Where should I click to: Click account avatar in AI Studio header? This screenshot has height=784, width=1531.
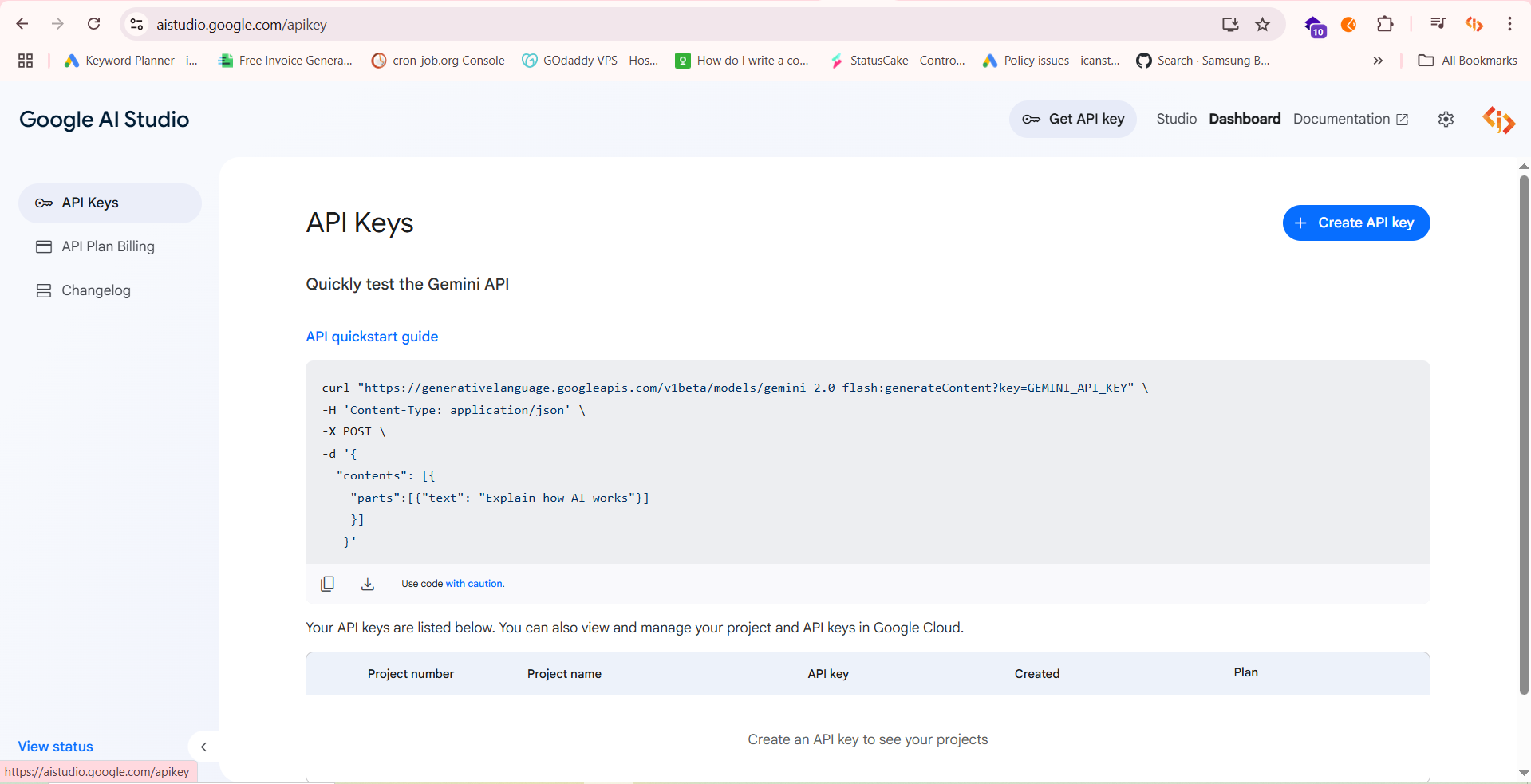pyautogui.click(x=1498, y=120)
